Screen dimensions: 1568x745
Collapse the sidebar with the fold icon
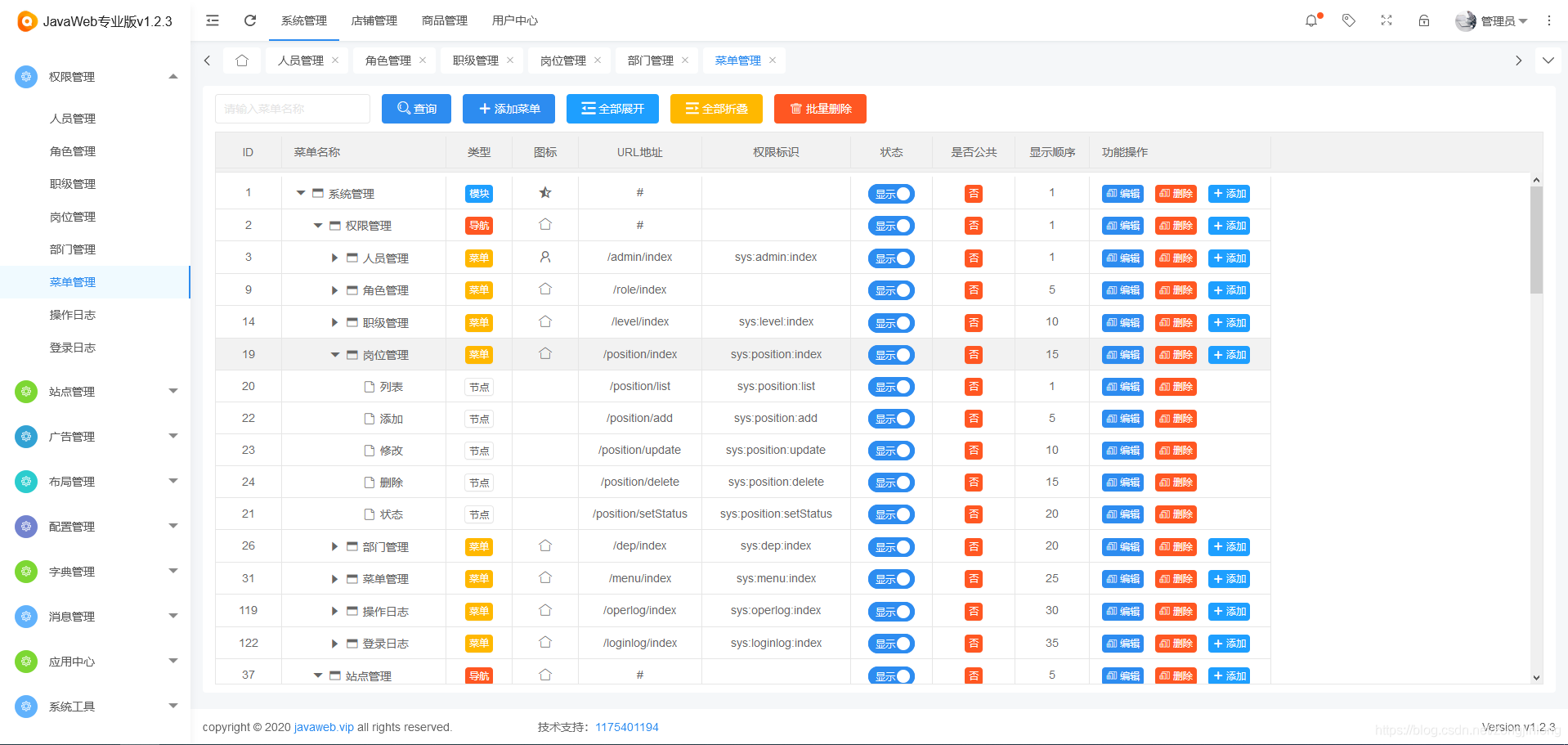[213, 20]
